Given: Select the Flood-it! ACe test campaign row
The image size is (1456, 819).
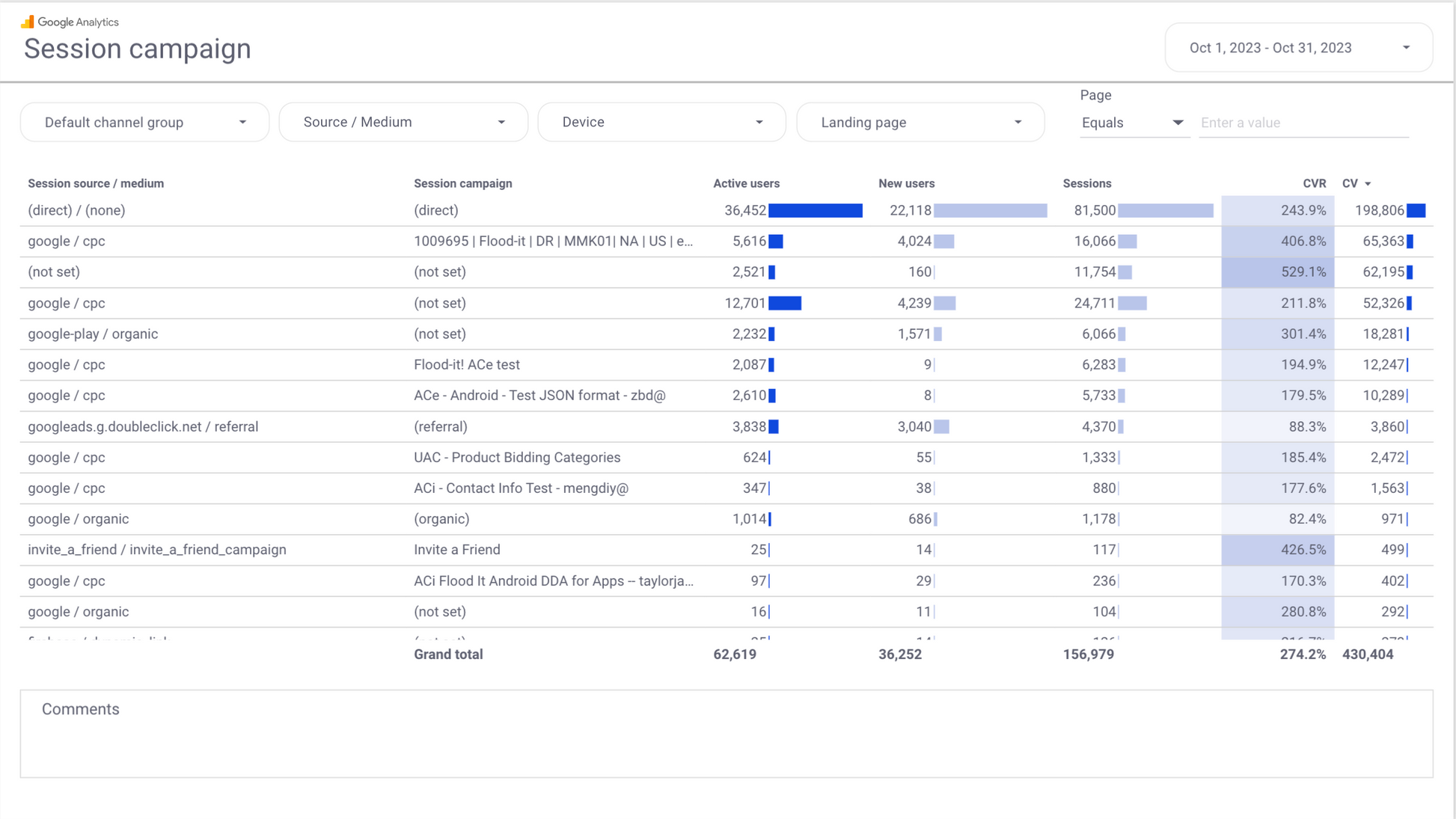Looking at the screenshot, I should coord(467,365).
